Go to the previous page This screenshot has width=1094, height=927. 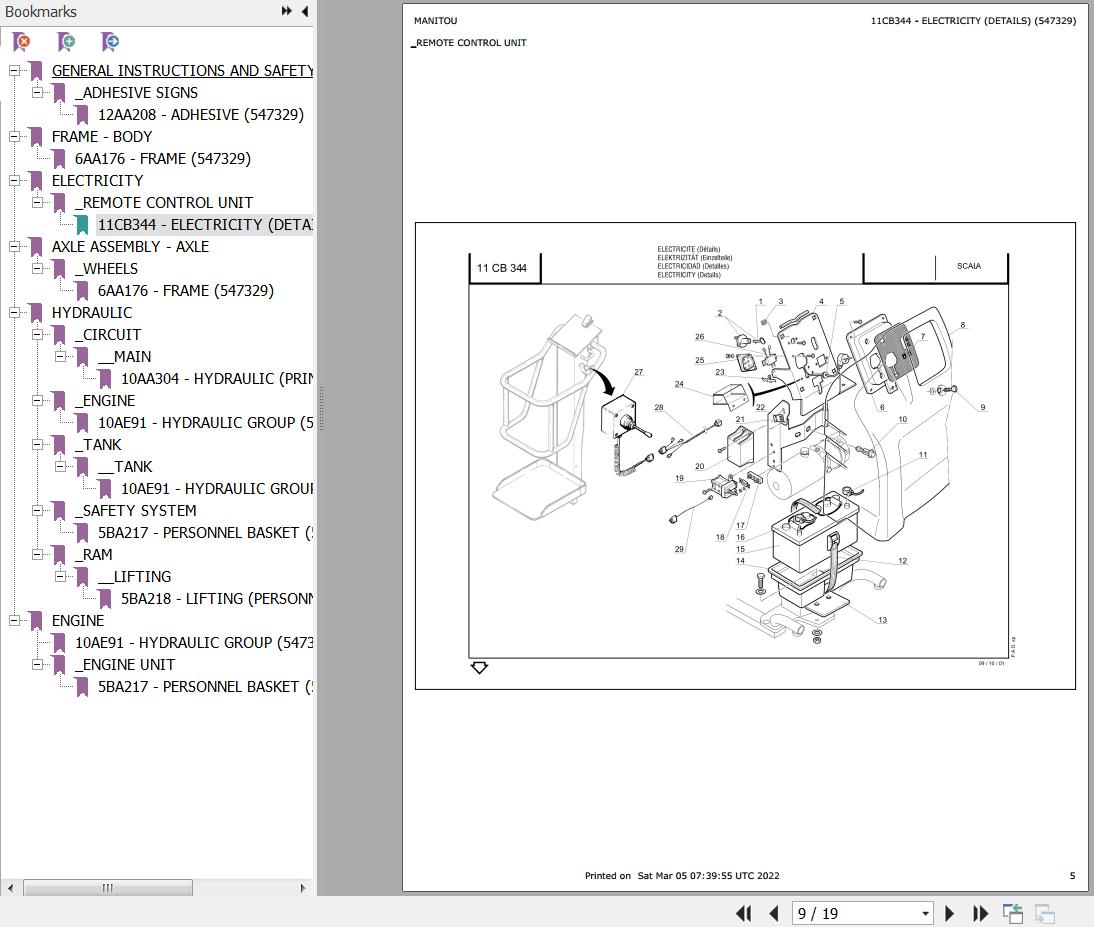(x=773, y=913)
